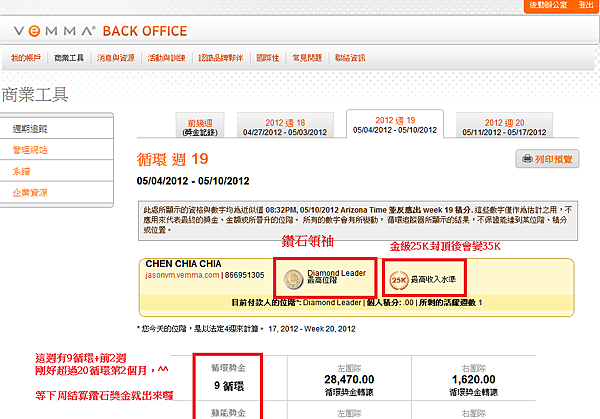Viewport: 600px width, 419px height.
Task: Open the jasonvm.vemma.com link
Action: click(x=182, y=275)
